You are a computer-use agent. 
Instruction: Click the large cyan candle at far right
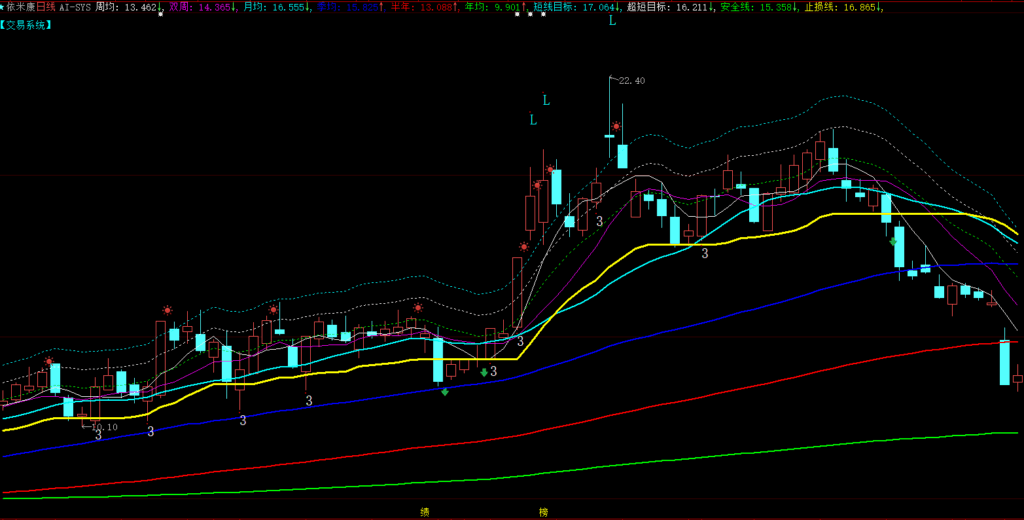tap(1004, 363)
